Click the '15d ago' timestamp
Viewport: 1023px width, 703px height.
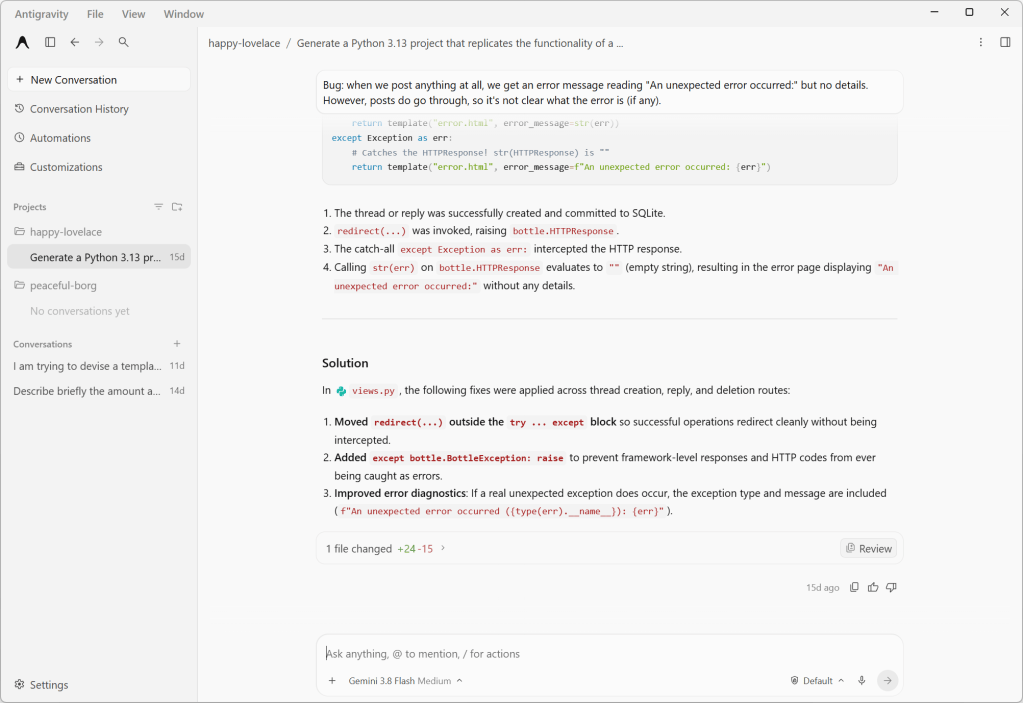tap(823, 588)
